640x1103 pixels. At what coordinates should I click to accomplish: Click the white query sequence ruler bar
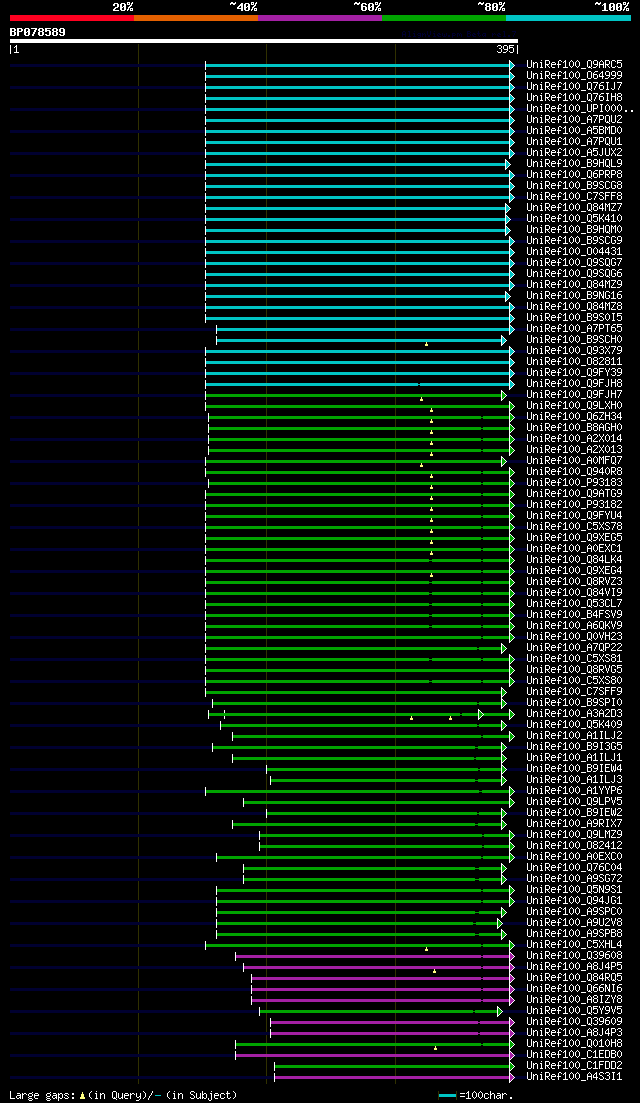pos(264,41)
